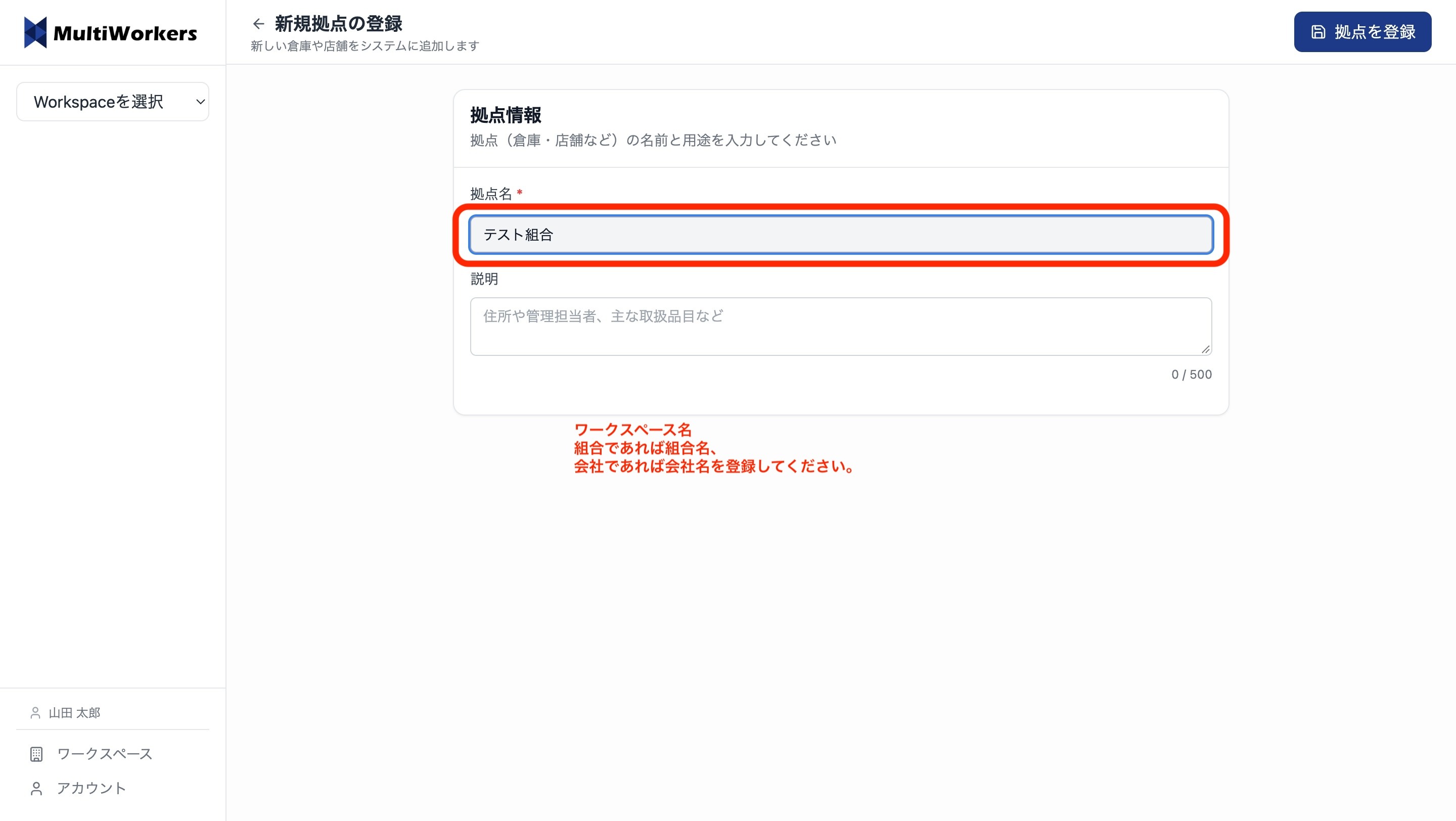This screenshot has height=821, width=1456.
Task: Click the 新規拠点の登録 page title
Action: click(x=338, y=24)
